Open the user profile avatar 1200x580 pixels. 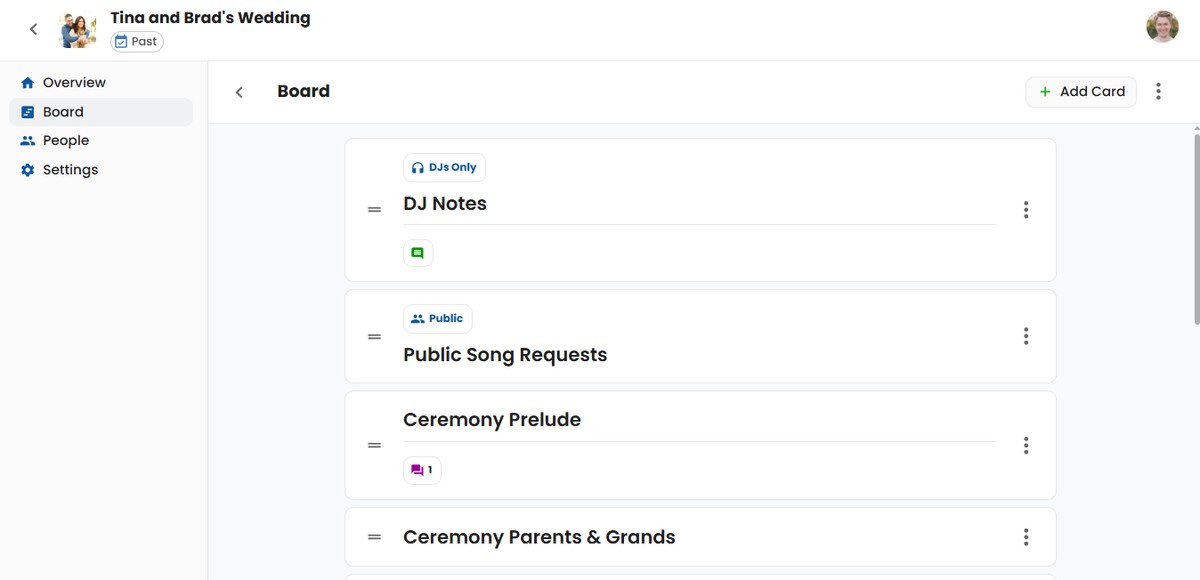1162,27
